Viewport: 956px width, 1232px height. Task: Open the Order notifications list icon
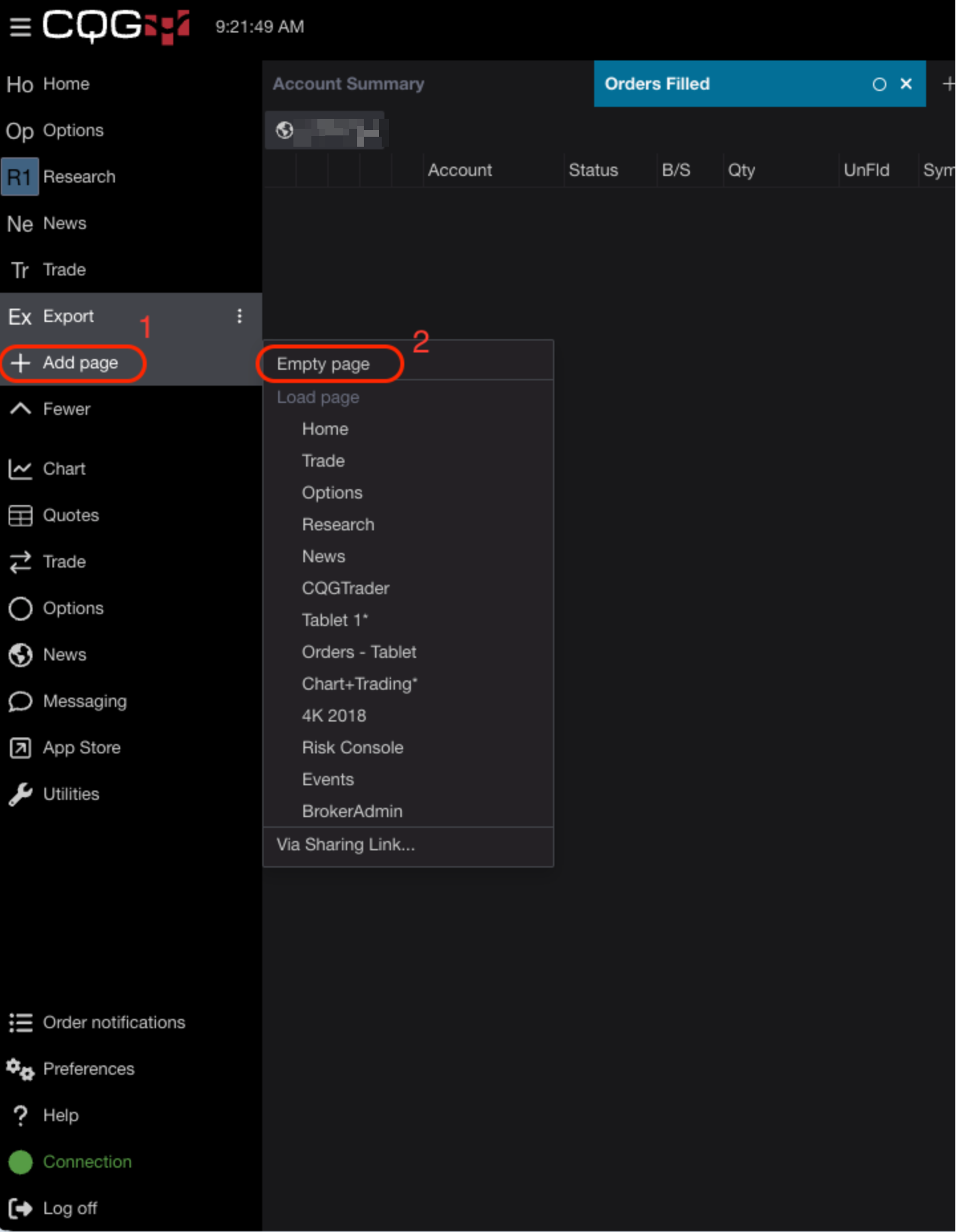[x=21, y=1023]
